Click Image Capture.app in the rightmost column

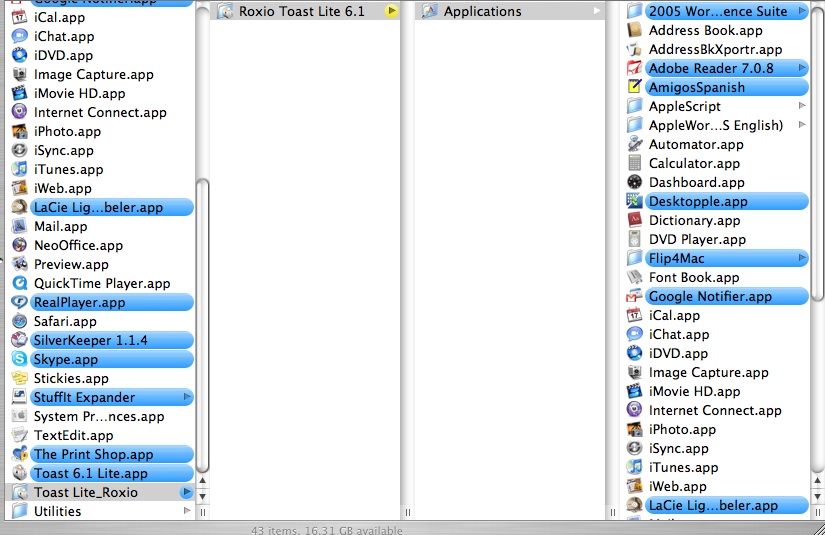coord(708,372)
